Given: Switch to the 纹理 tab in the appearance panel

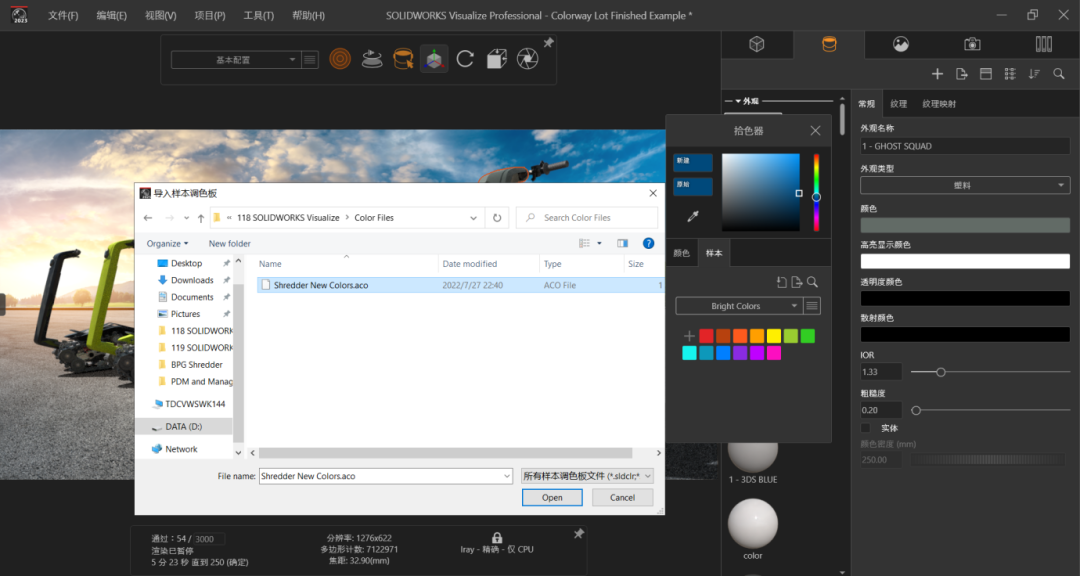Looking at the screenshot, I should 898,103.
